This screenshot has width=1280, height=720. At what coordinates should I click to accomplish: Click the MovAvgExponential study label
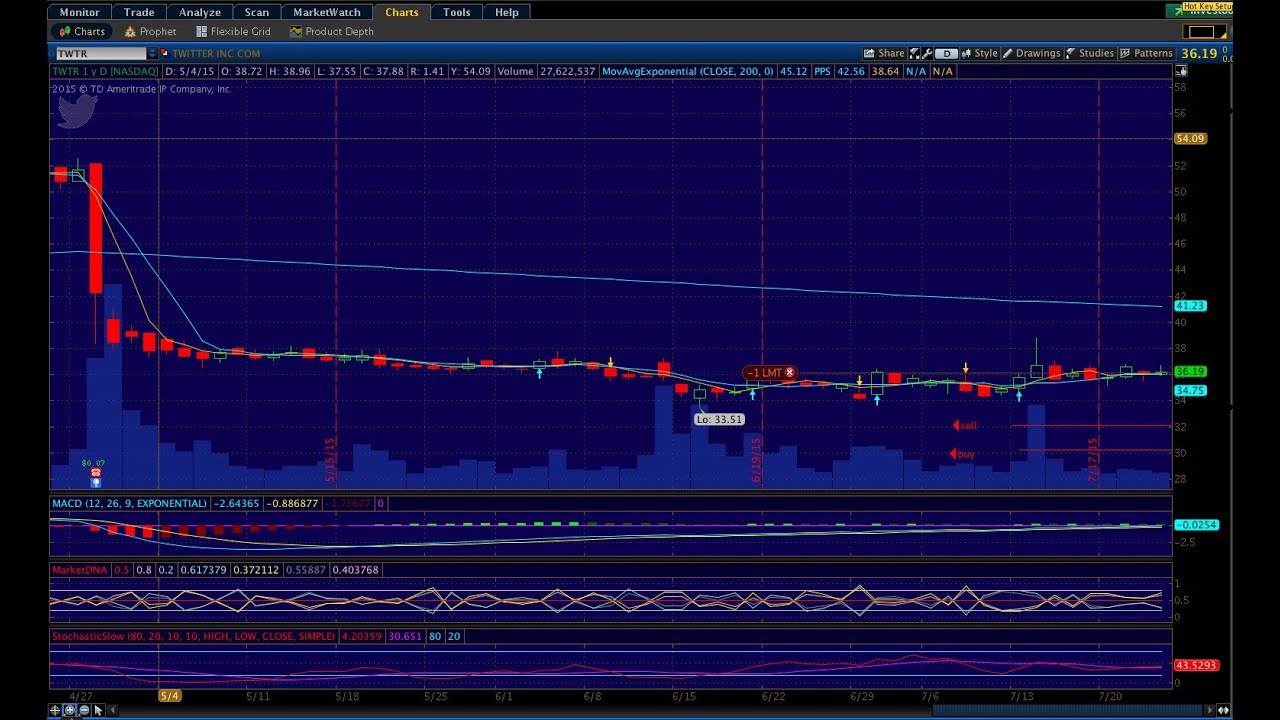pos(688,71)
